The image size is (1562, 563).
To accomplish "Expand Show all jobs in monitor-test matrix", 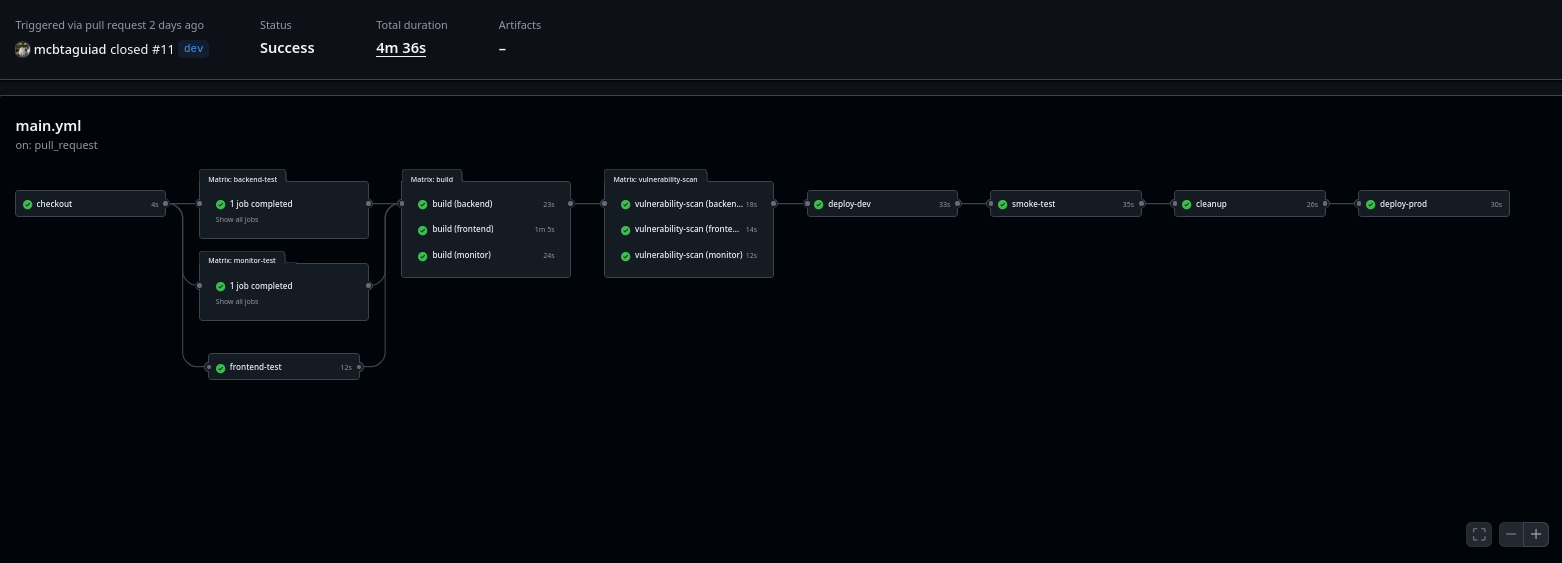I will pos(237,301).
